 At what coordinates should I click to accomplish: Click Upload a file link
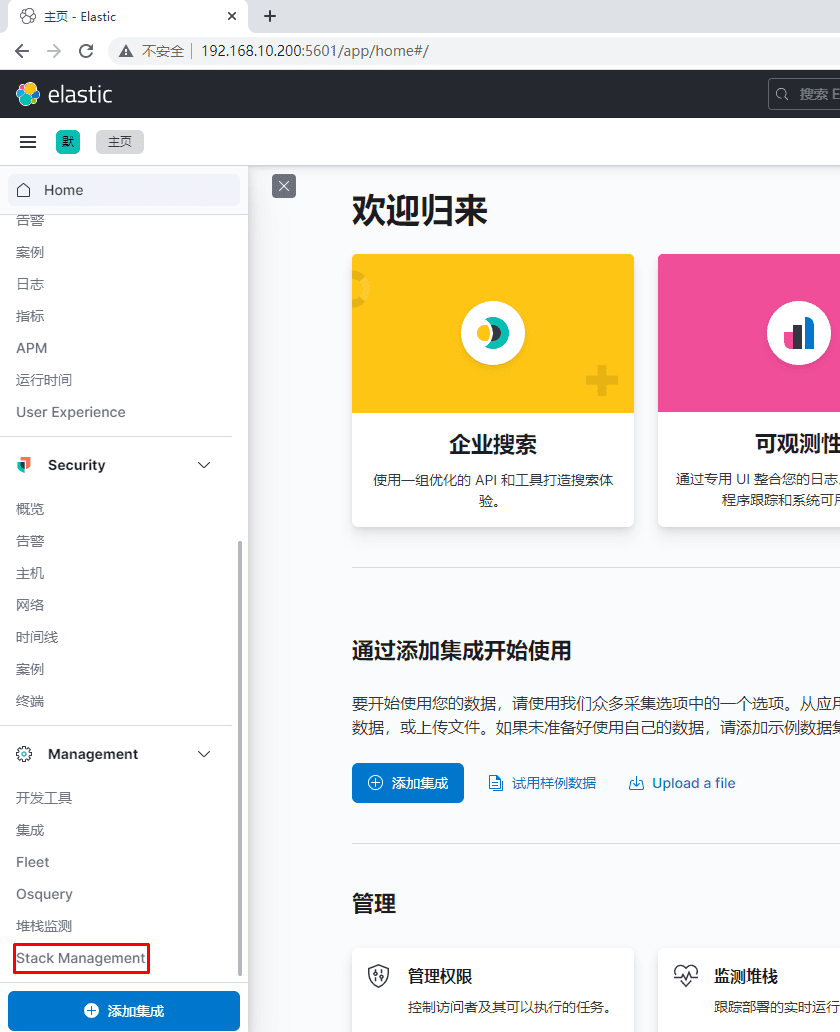click(694, 783)
